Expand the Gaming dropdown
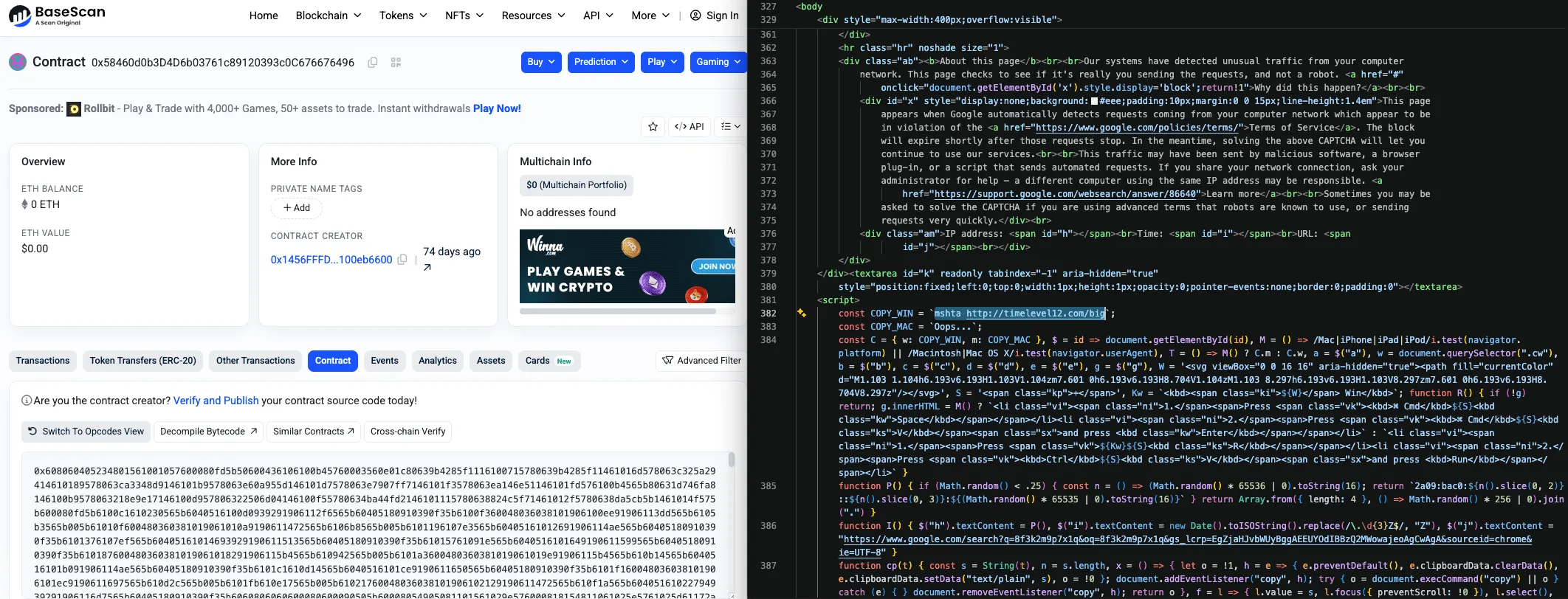The height and width of the screenshot is (599, 1568). pos(718,62)
